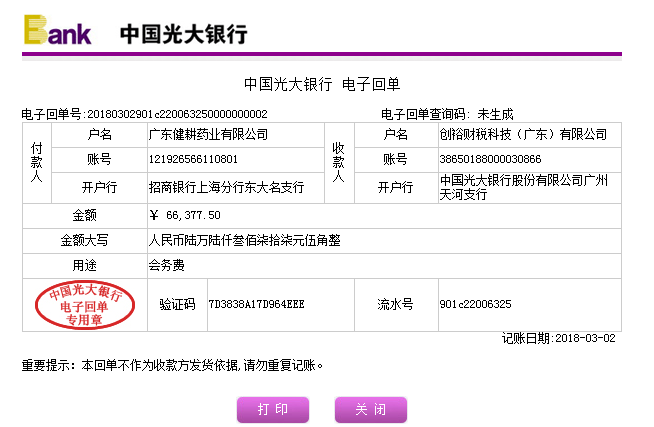654x427 pixels.
Task: Select the receipt number 20180302901c220063250000000002
Action: pyautogui.click(x=177, y=114)
